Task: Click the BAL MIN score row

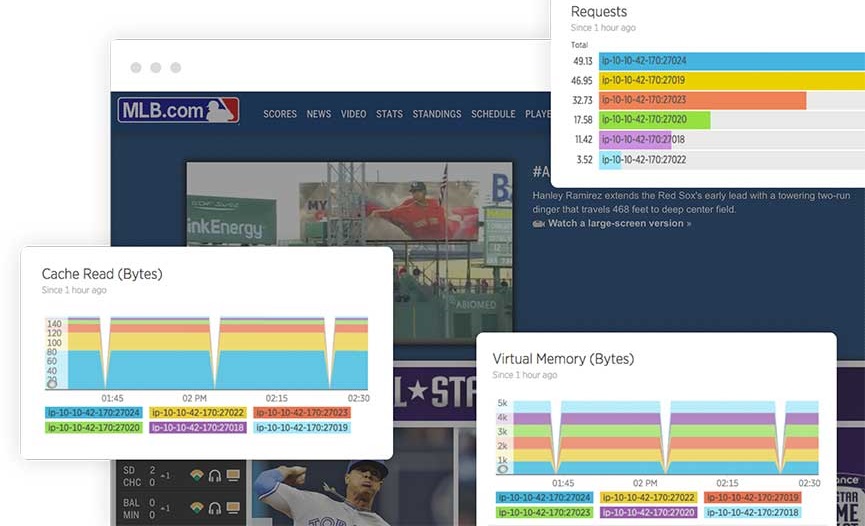Action: 180,508
